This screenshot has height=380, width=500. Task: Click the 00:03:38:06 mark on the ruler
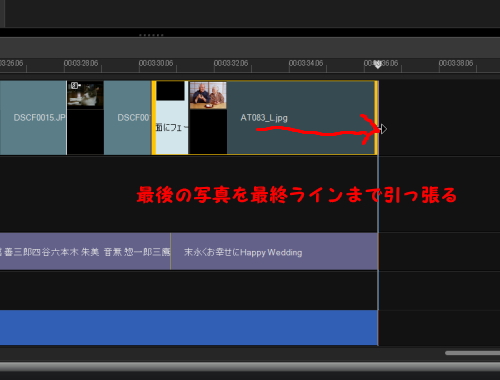click(456, 63)
